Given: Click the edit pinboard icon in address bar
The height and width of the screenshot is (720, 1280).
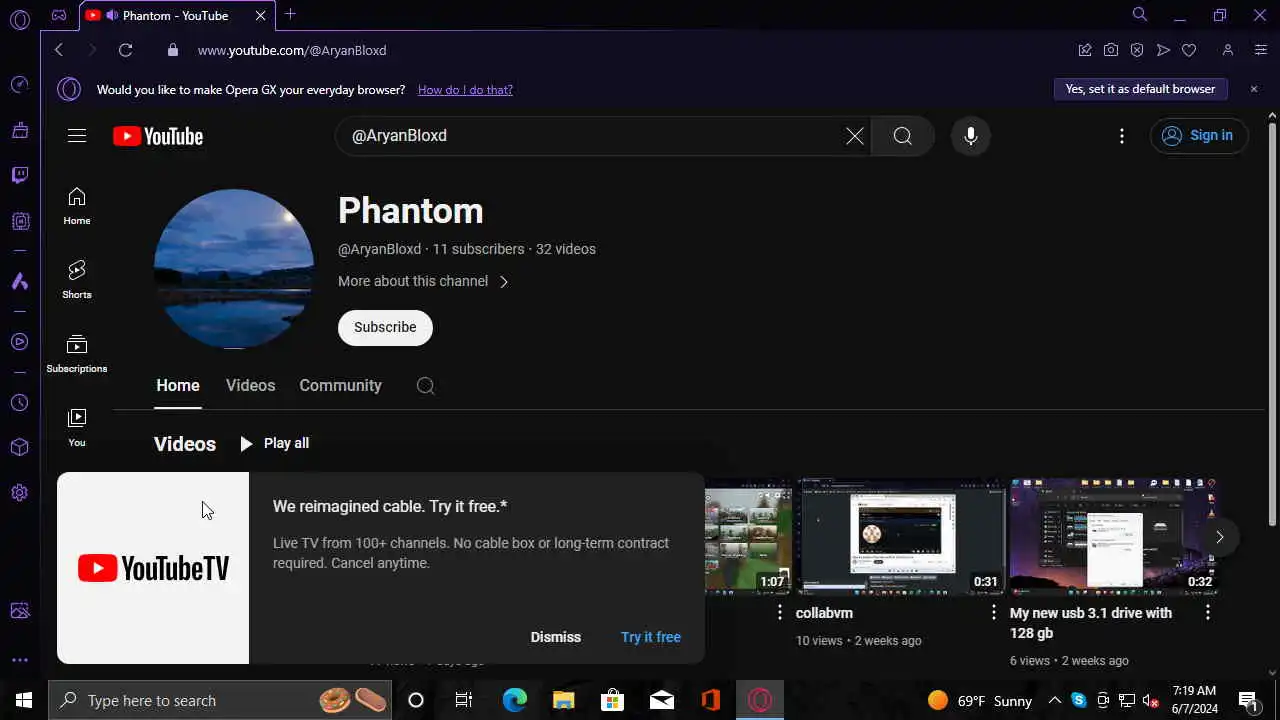Looking at the screenshot, I should pos(1085,50).
